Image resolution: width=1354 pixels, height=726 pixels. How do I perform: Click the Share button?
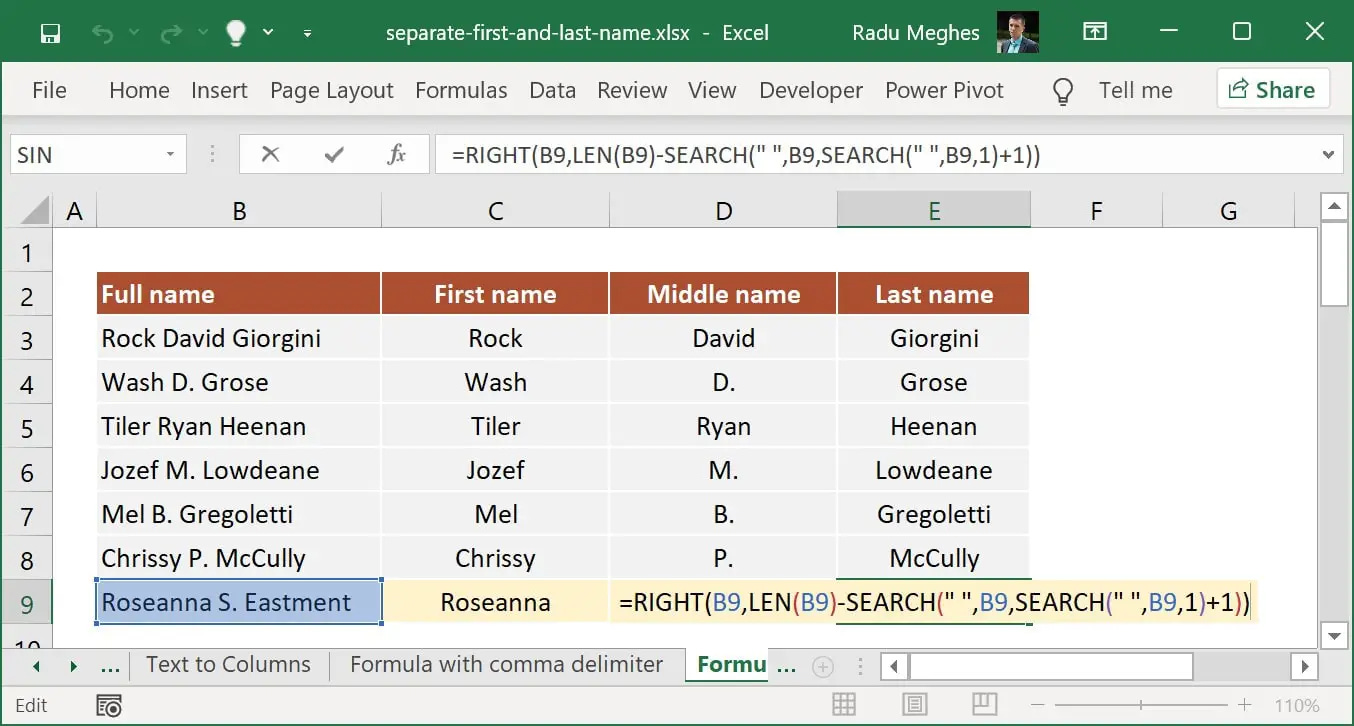(x=1273, y=89)
